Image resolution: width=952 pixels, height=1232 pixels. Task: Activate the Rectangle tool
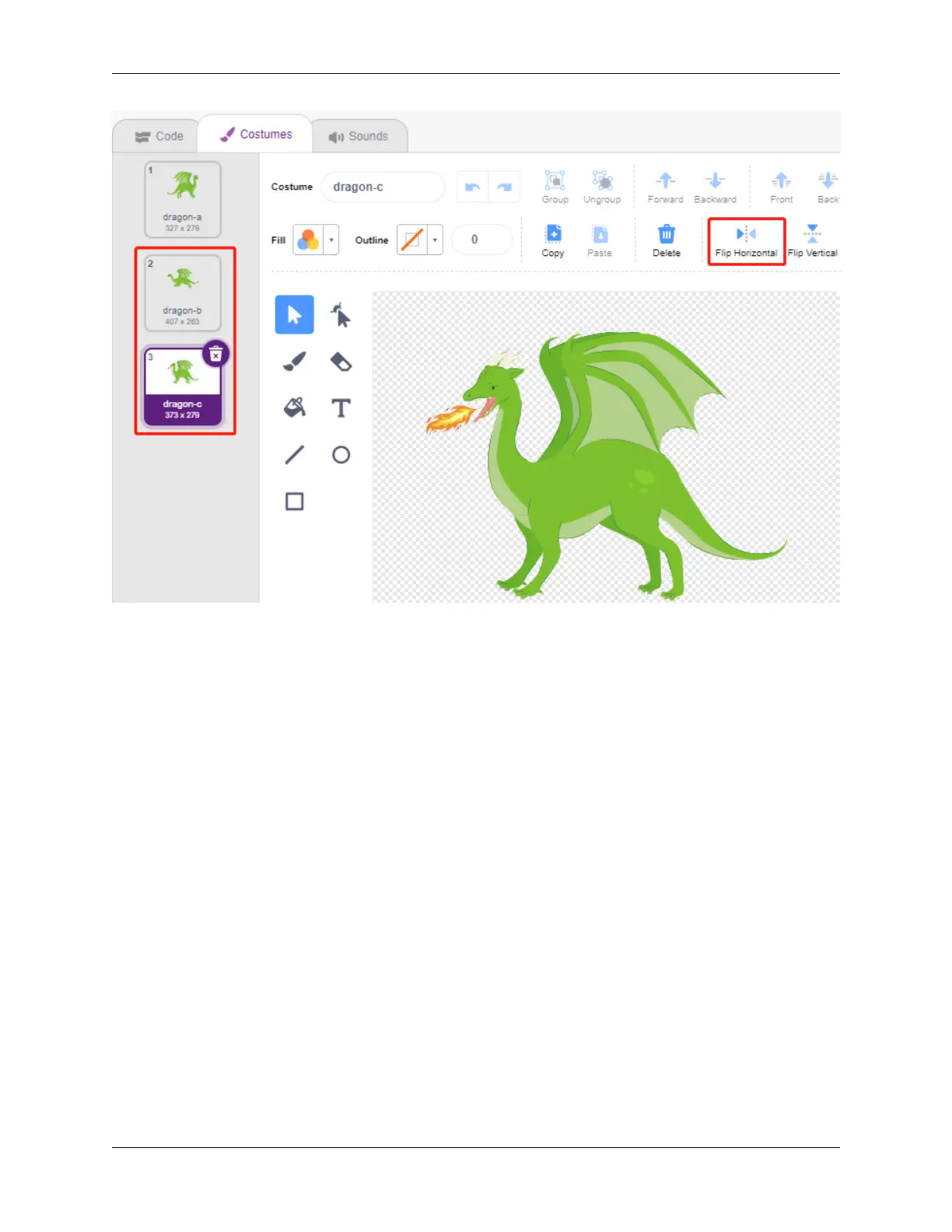[295, 502]
